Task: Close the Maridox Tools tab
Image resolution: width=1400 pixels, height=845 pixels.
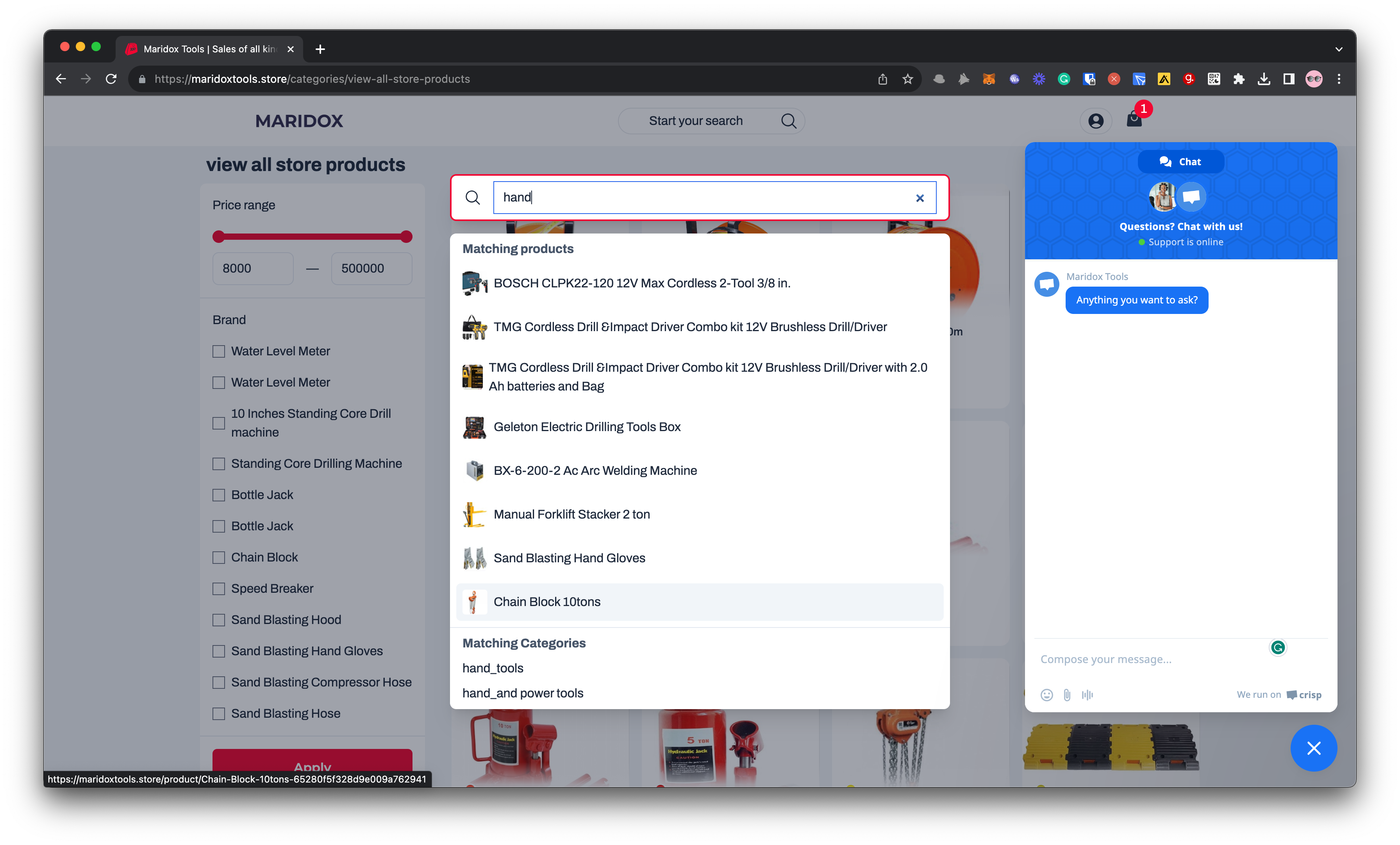Action: click(x=290, y=50)
